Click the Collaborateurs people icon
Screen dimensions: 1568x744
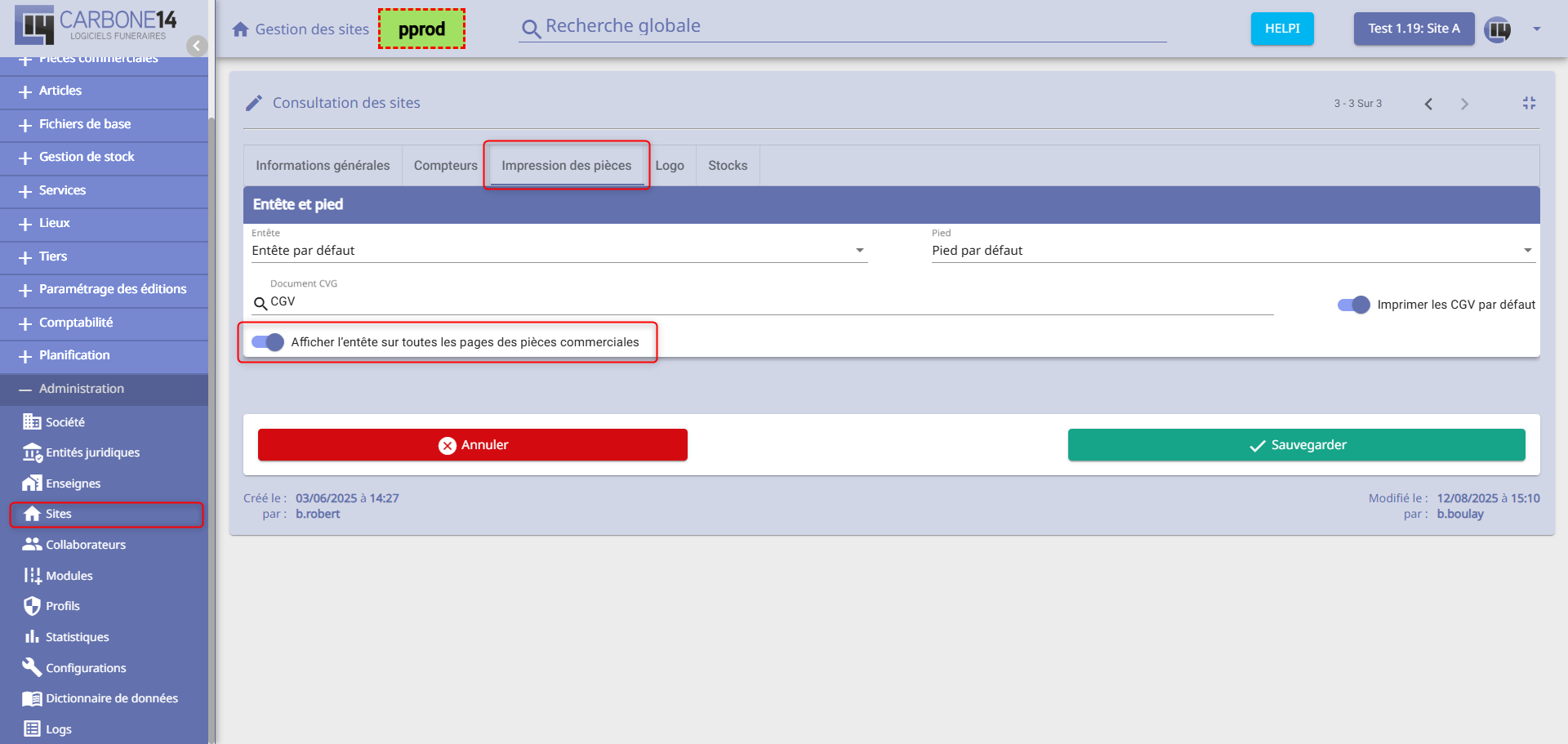[x=32, y=544]
